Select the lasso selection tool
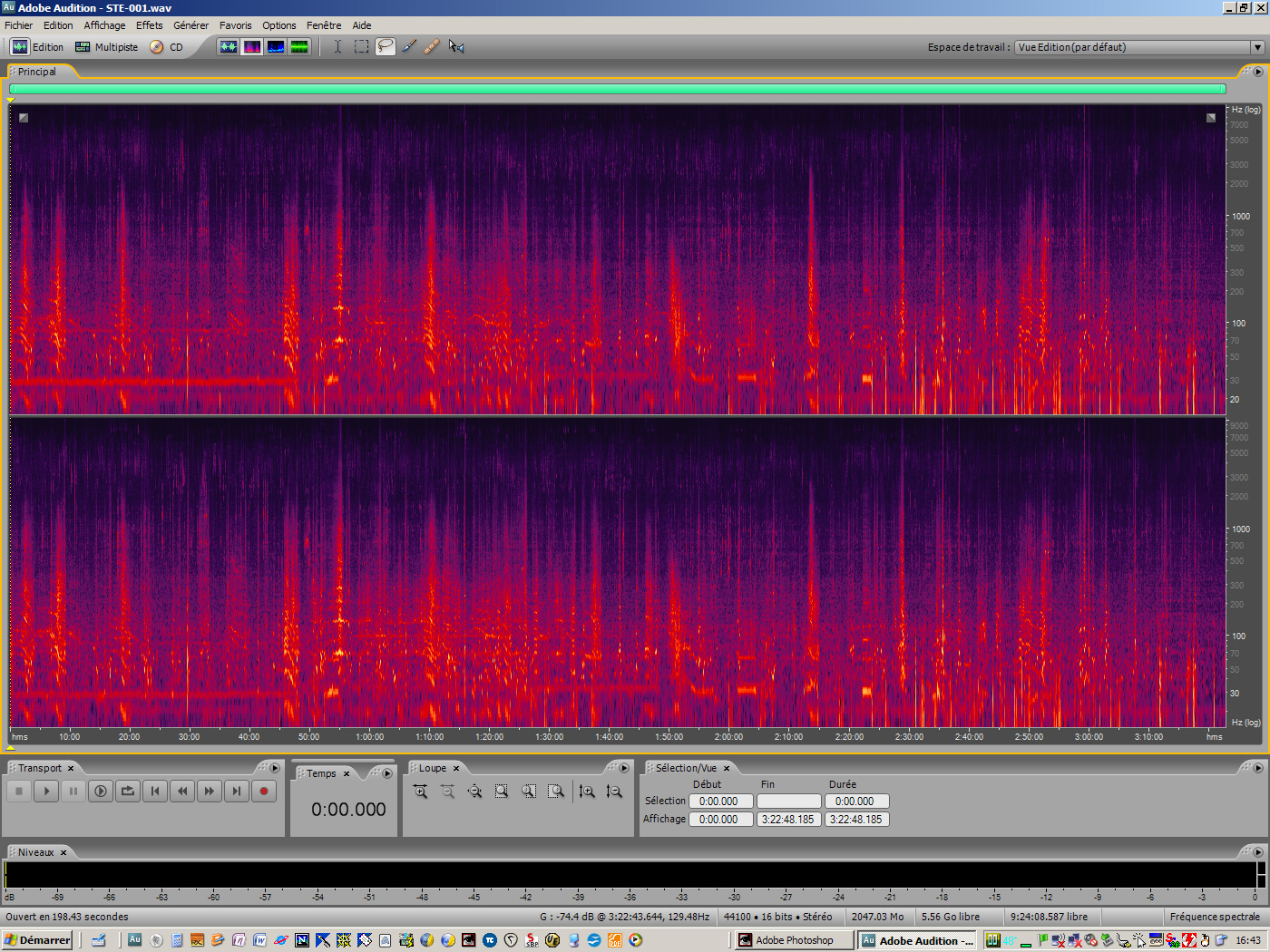The image size is (1270, 952). [x=385, y=46]
